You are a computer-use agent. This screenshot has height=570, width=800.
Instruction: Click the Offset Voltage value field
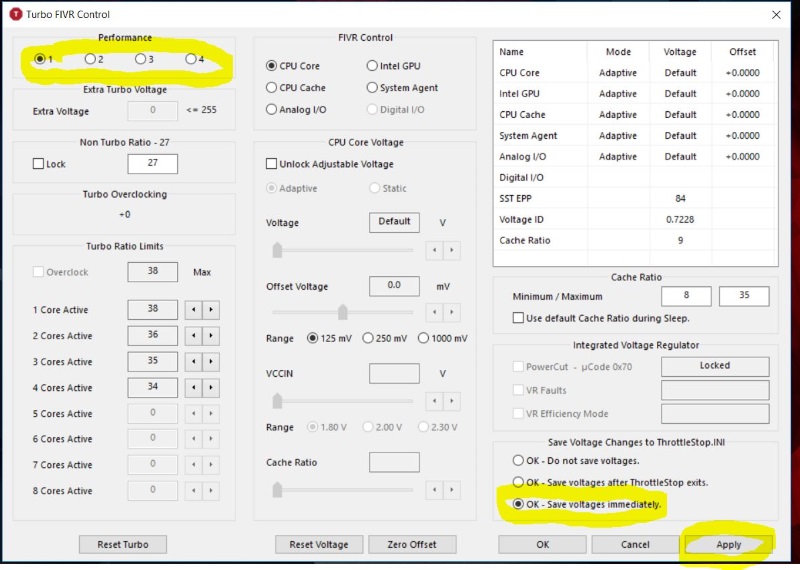click(394, 286)
